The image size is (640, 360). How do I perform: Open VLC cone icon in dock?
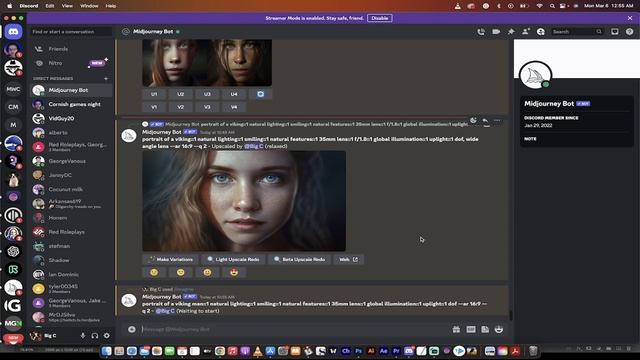(258, 351)
